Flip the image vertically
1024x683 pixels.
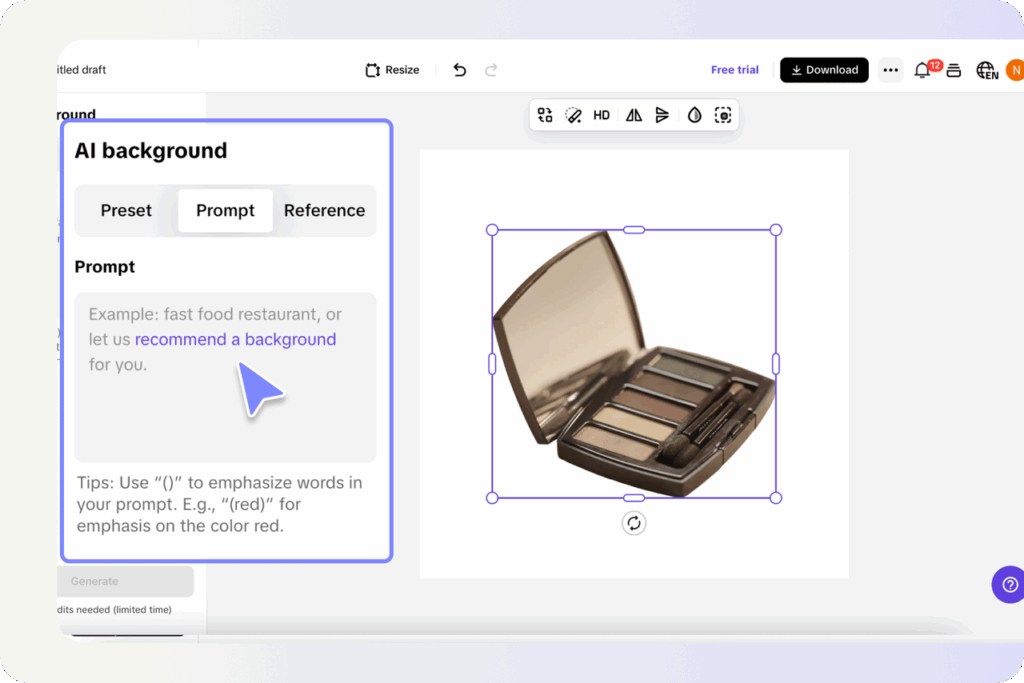point(662,115)
